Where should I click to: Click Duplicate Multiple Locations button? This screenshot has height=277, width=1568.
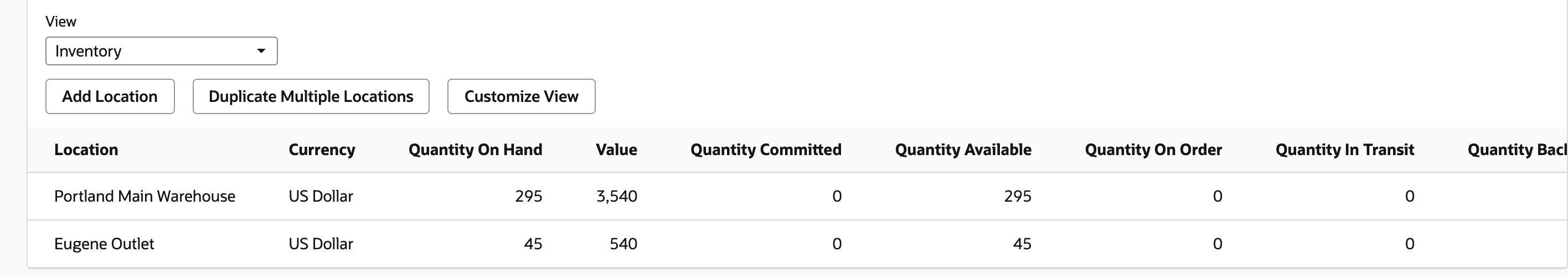311,96
